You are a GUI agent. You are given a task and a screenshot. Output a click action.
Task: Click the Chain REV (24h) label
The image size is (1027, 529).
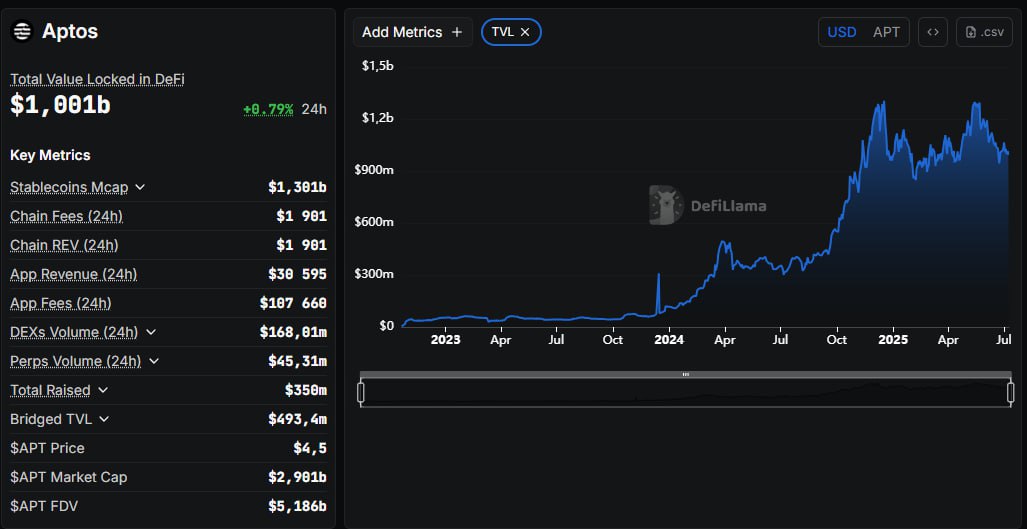tap(64, 245)
